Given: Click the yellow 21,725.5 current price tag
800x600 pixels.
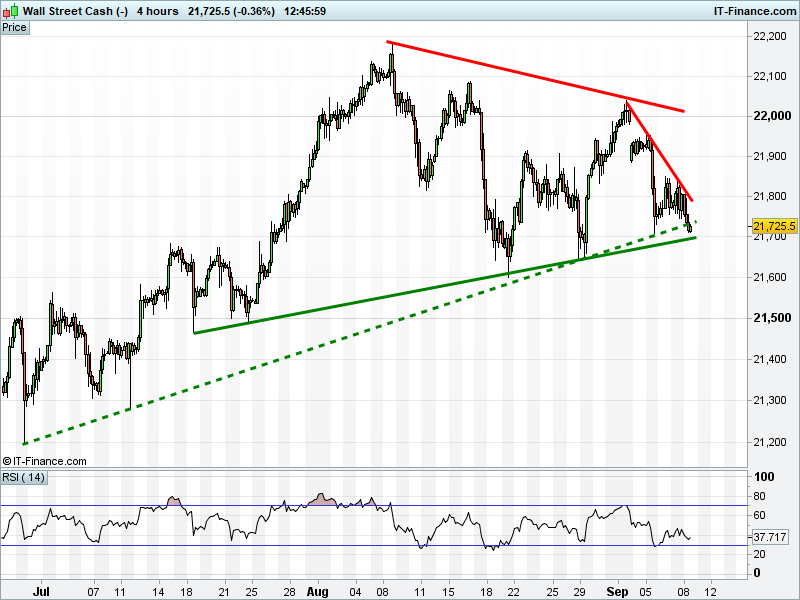Looking at the screenshot, I should [774, 226].
